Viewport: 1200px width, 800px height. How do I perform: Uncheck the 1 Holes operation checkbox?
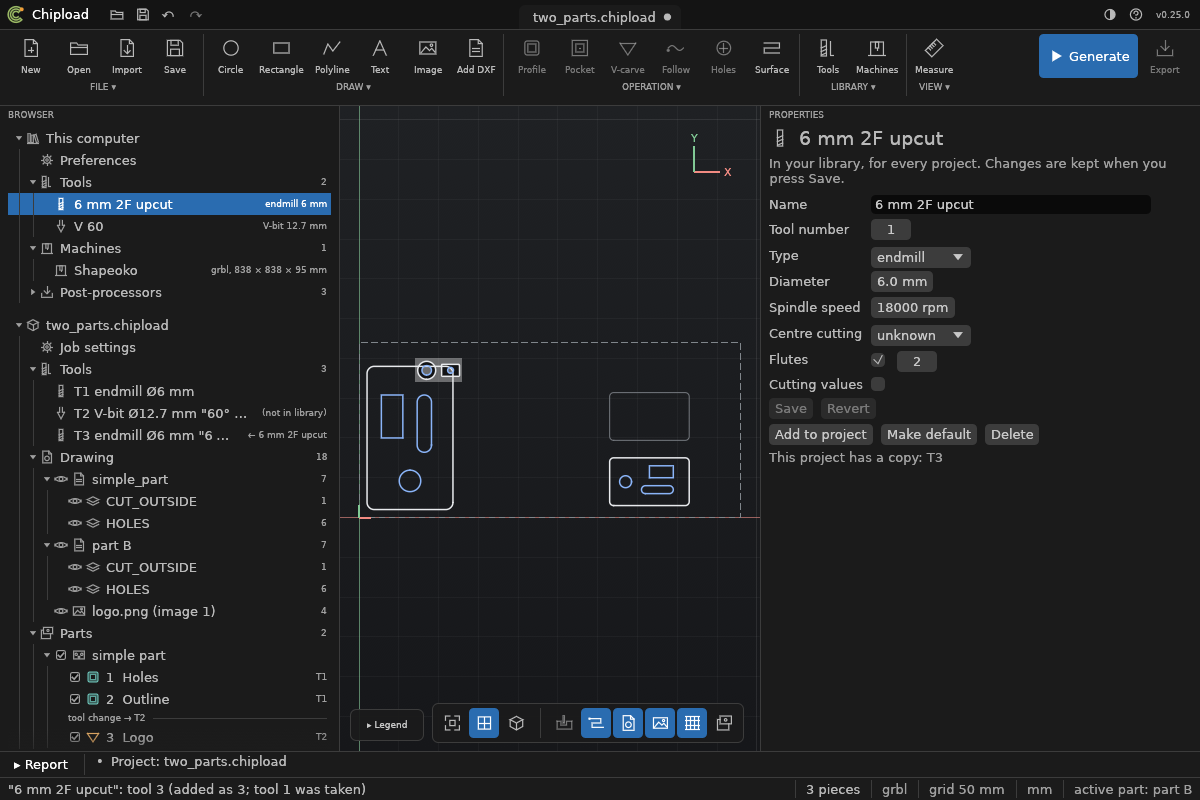75,677
